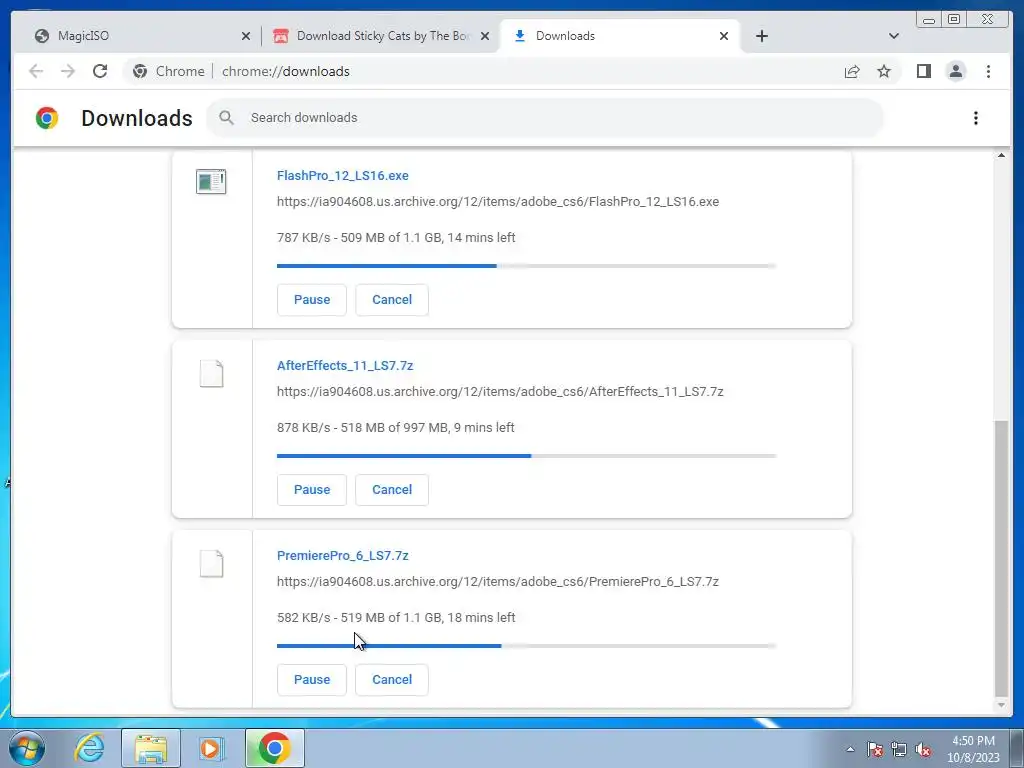This screenshot has width=1024, height=768.
Task: Click the FlashPro archive.org source URL
Action: [498, 202]
